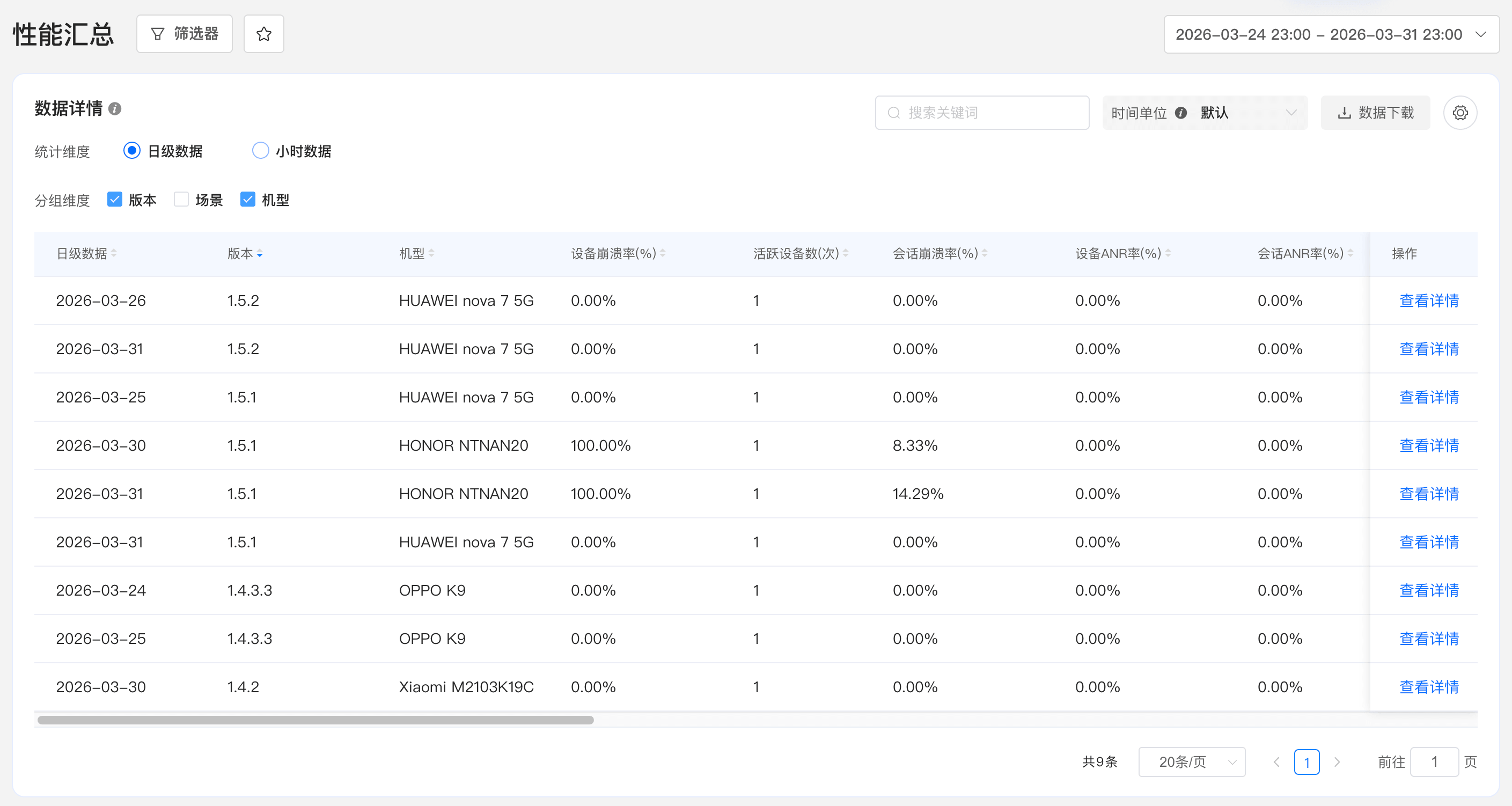Expand 时间单位 默认 dropdown
This screenshot has width=1512, height=806.
pyautogui.click(x=1205, y=113)
